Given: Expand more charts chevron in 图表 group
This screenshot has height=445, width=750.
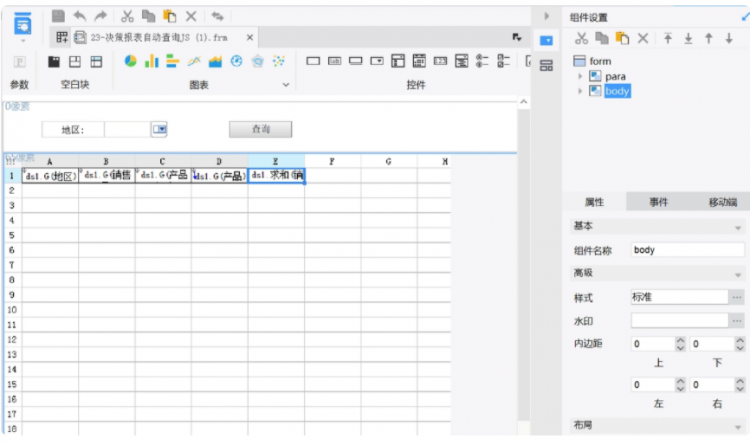Looking at the screenshot, I should 286,85.
